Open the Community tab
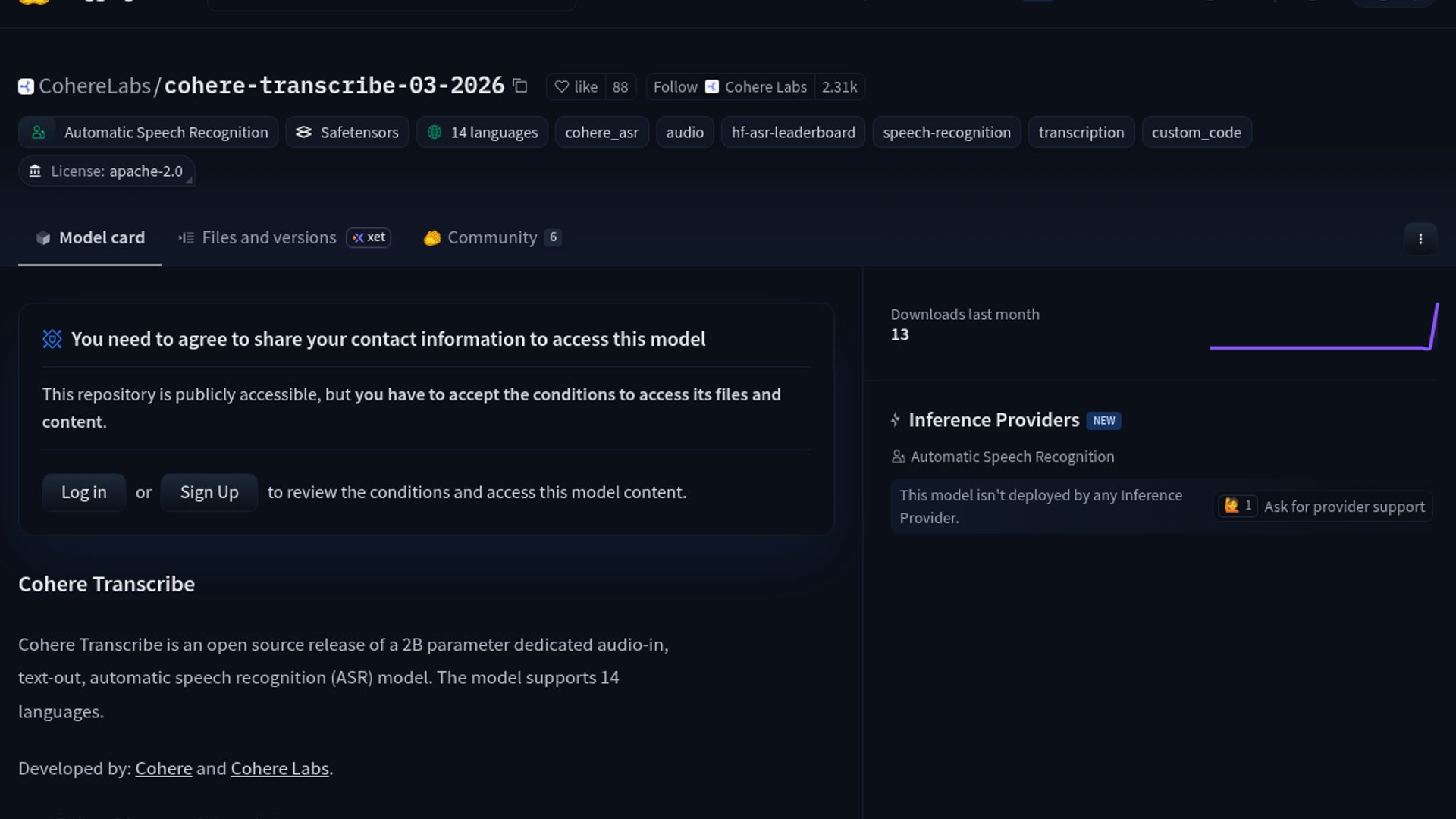The height and width of the screenshot is (819, 1456). click(491, 238)
